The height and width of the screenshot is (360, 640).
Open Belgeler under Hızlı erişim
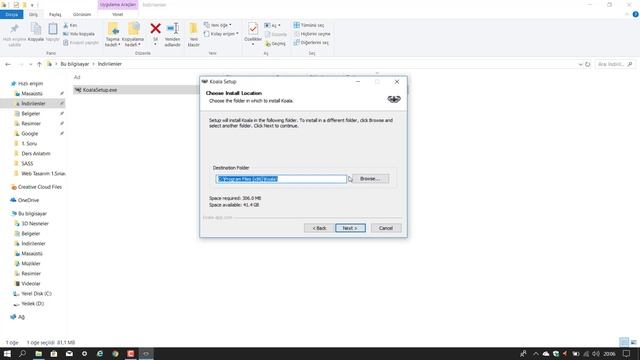(31, 113)
